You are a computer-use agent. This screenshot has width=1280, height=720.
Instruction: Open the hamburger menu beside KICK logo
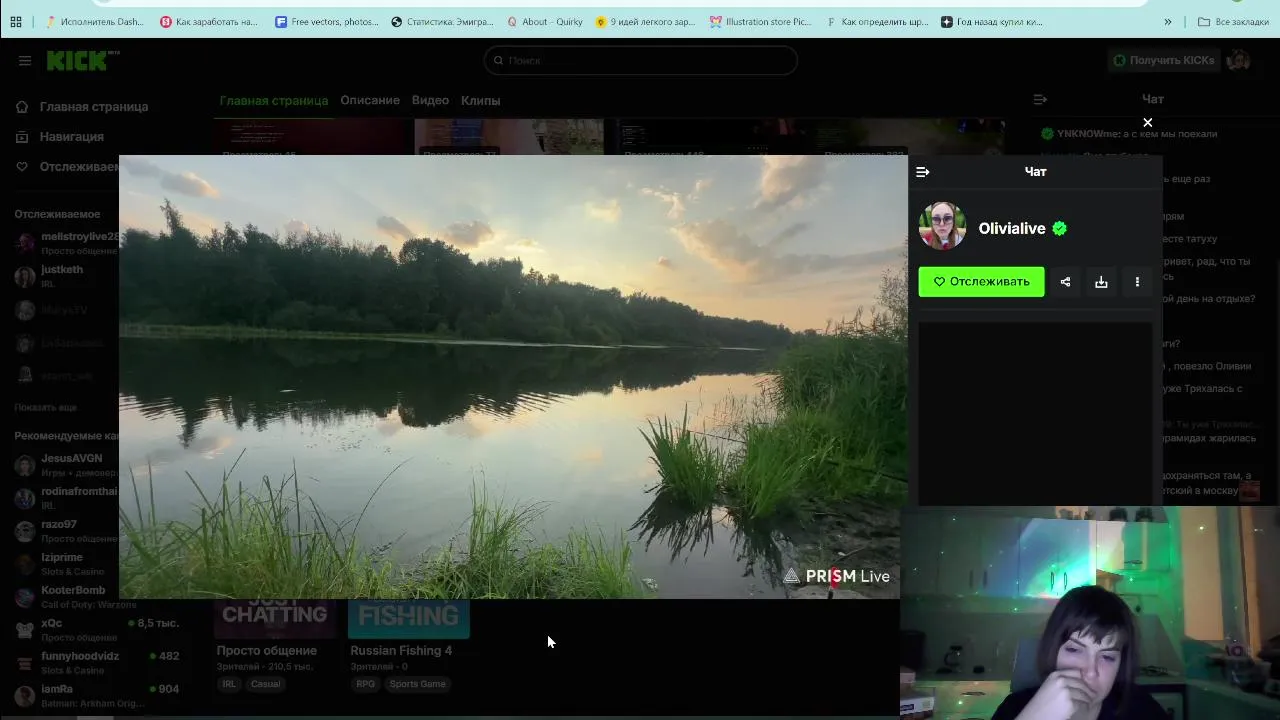(24, 61)
